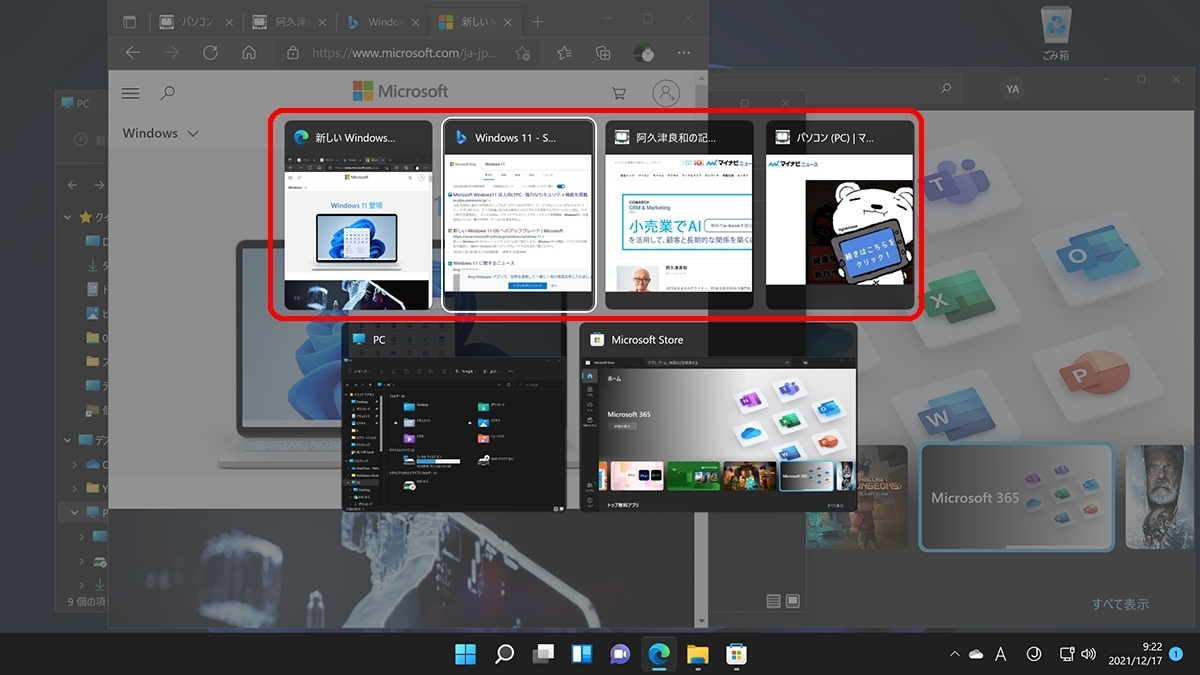Screen dimensions: 1200x675
Task: Expand the Windows dropdown on Microsoft page
Action: tap(161, 133)
